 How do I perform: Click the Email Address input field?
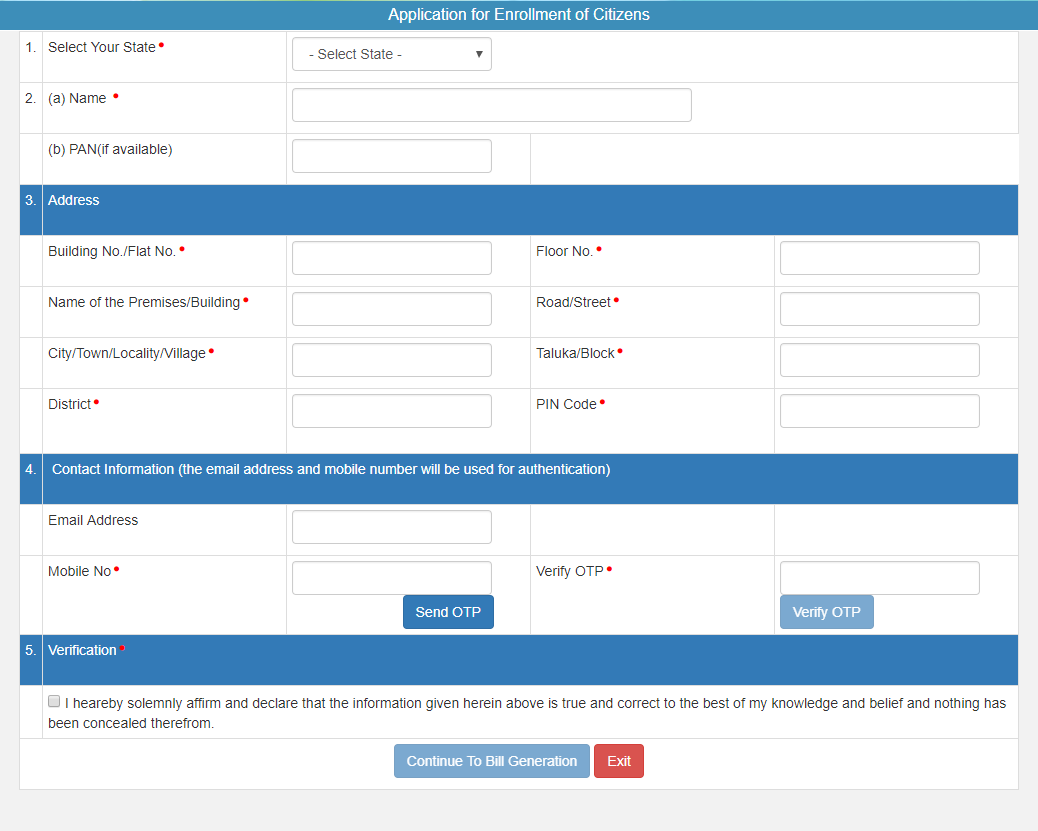tap(391, 526)
